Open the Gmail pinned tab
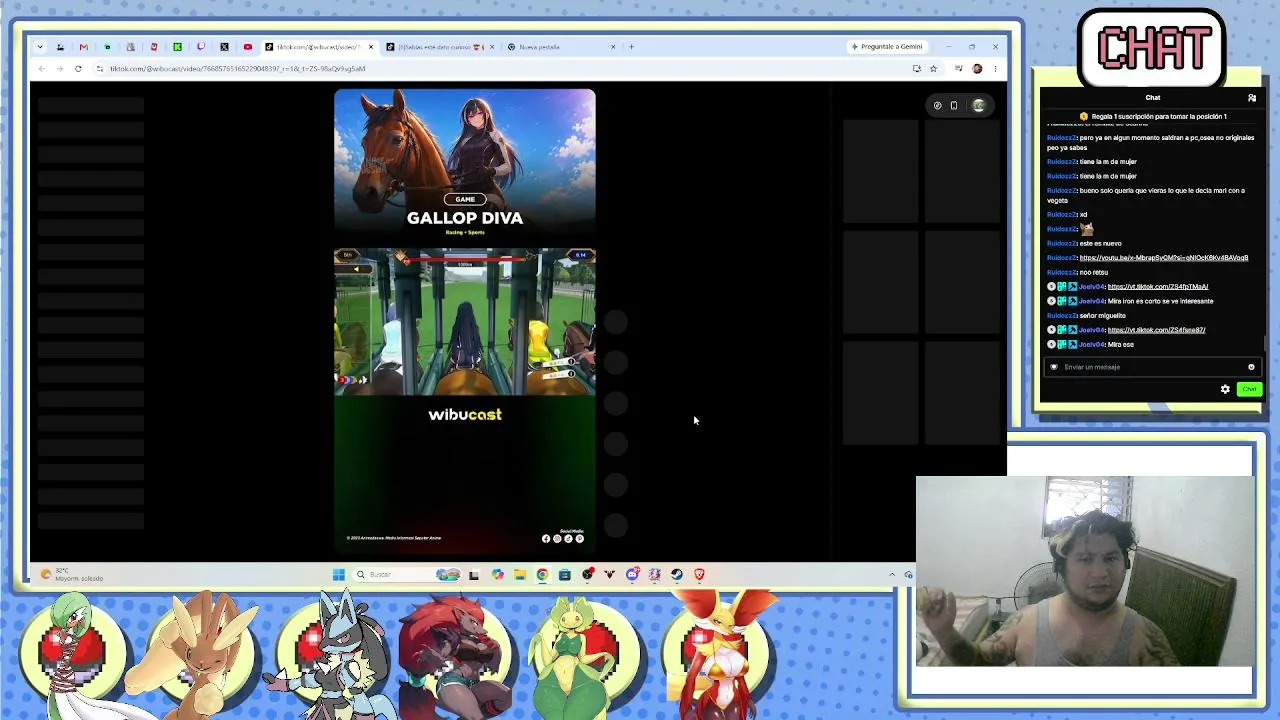 click(x=83, y=47)
